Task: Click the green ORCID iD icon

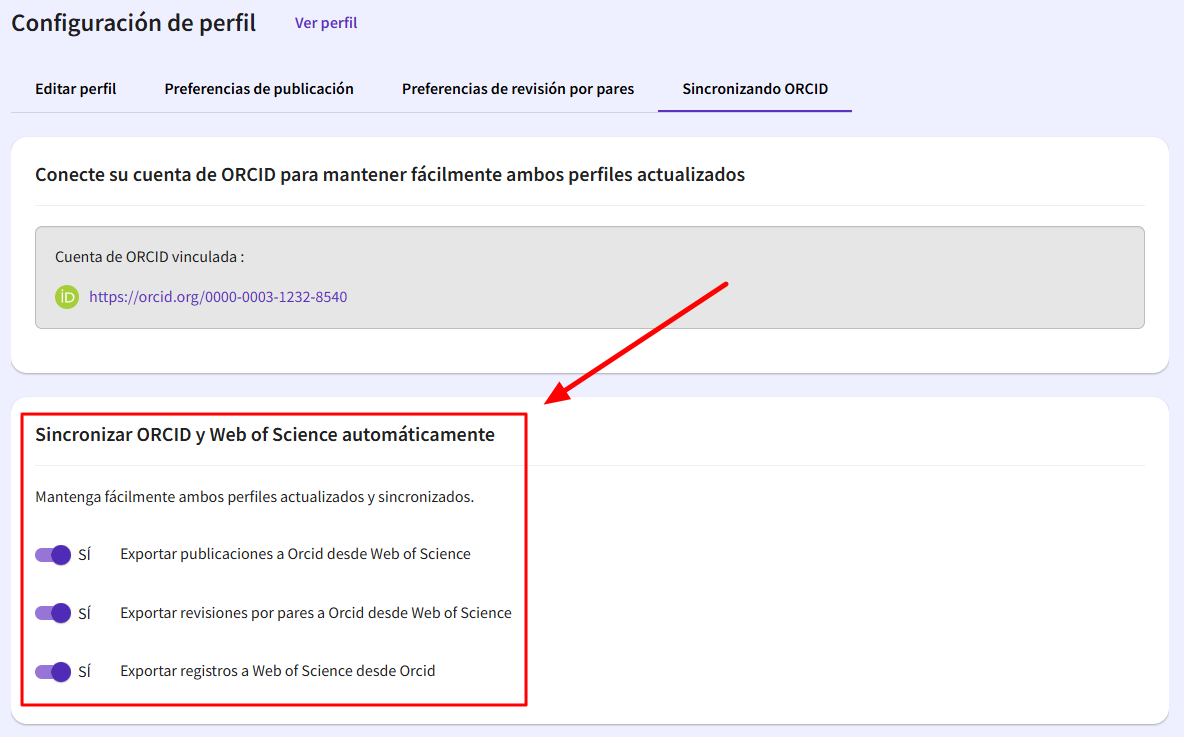Action: (67, 297)
